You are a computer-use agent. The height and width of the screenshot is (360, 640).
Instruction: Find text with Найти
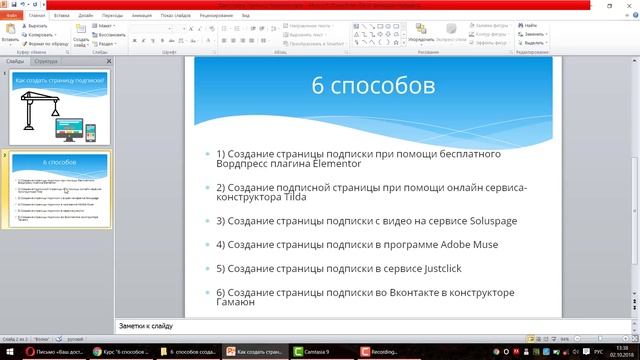528,25
